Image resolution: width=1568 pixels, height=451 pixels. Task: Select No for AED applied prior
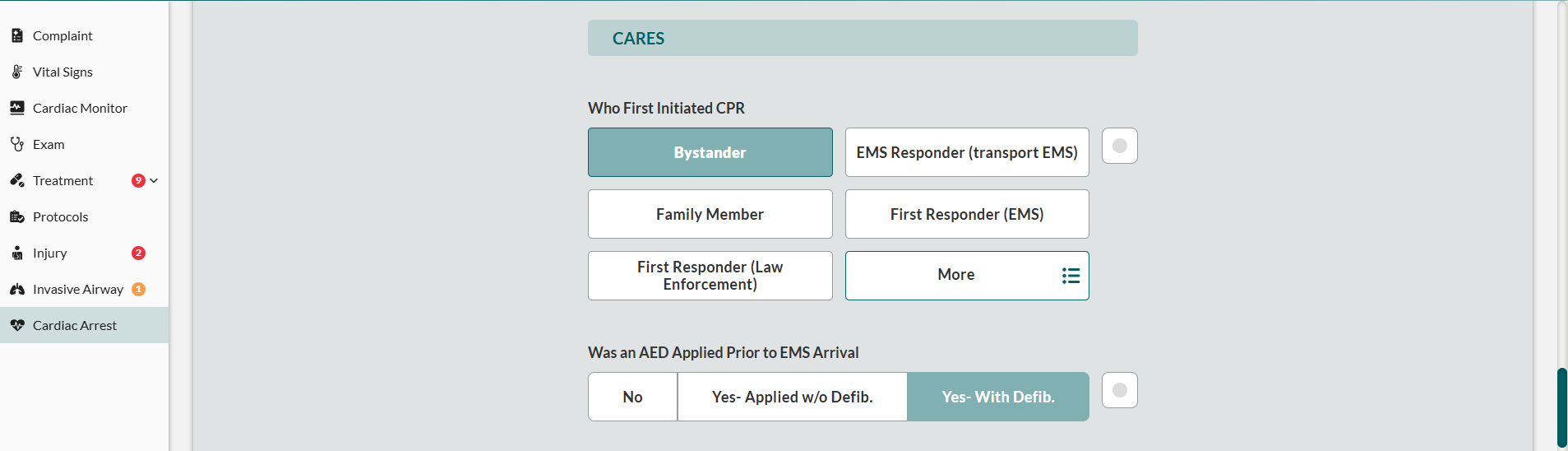(x=632, y=397)
